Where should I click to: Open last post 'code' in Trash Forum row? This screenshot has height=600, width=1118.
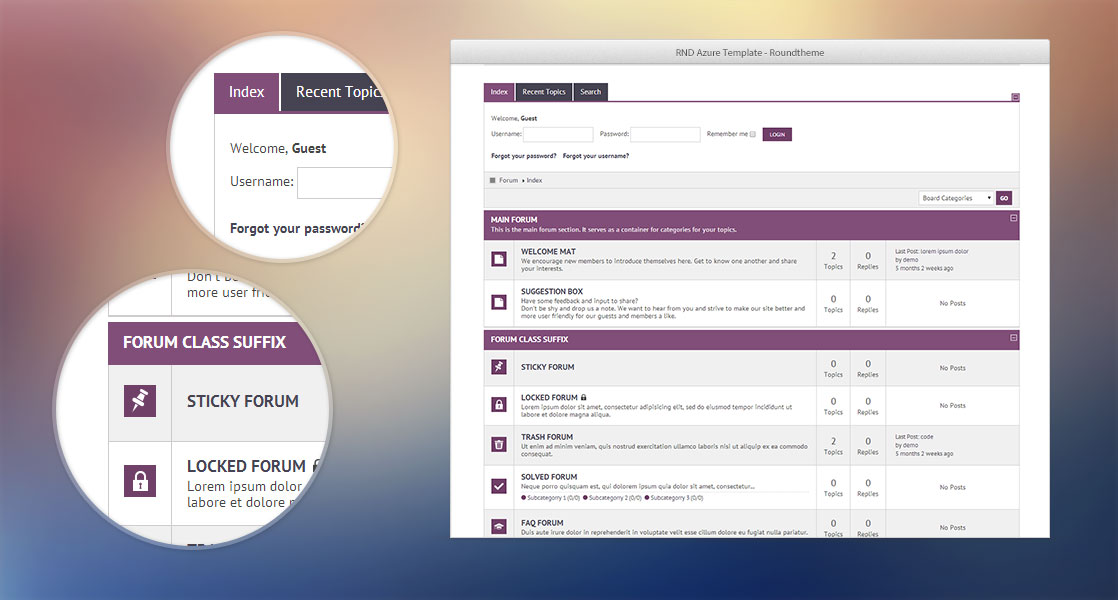[926, 437]
